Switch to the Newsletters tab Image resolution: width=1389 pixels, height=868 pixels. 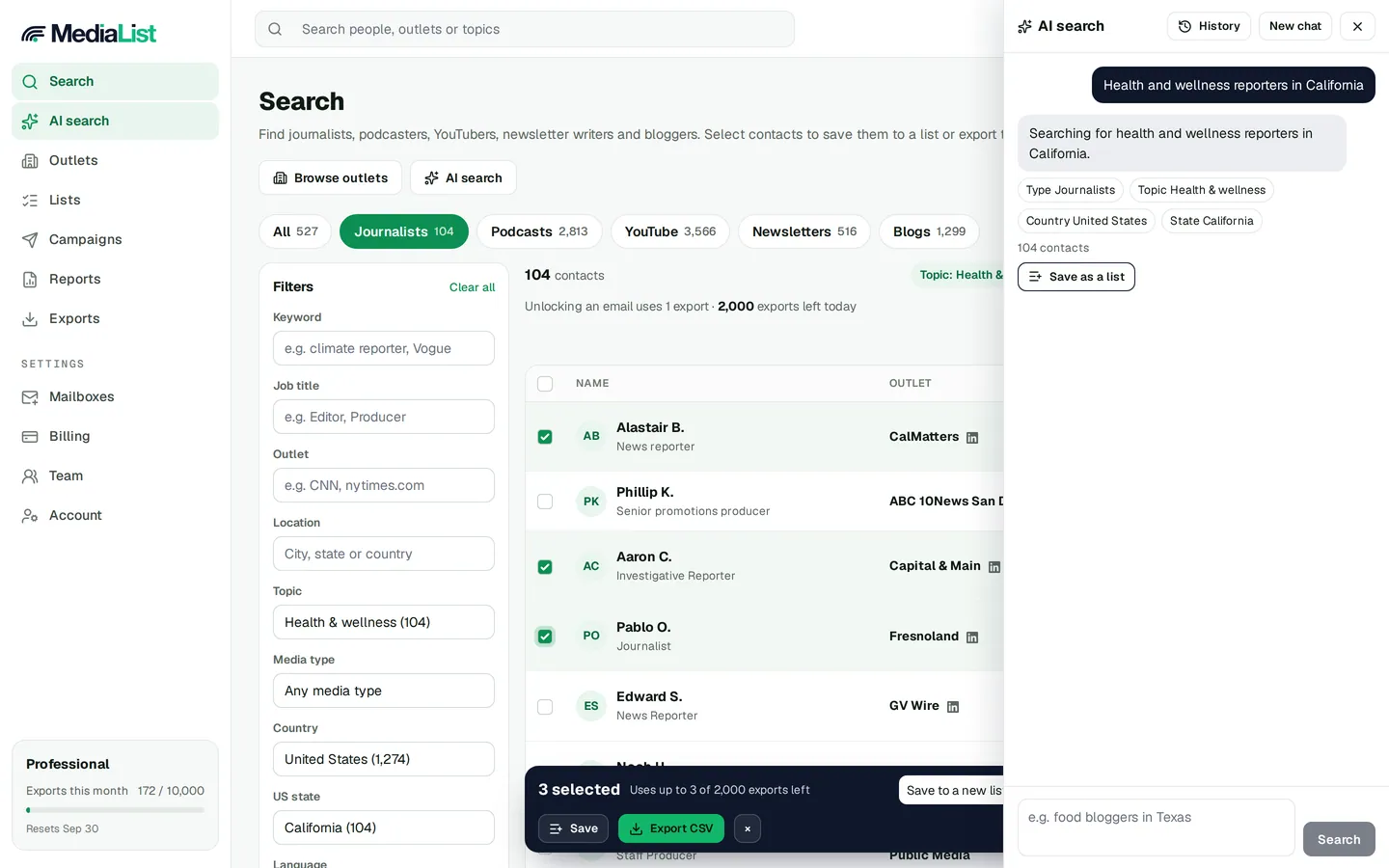804,231
